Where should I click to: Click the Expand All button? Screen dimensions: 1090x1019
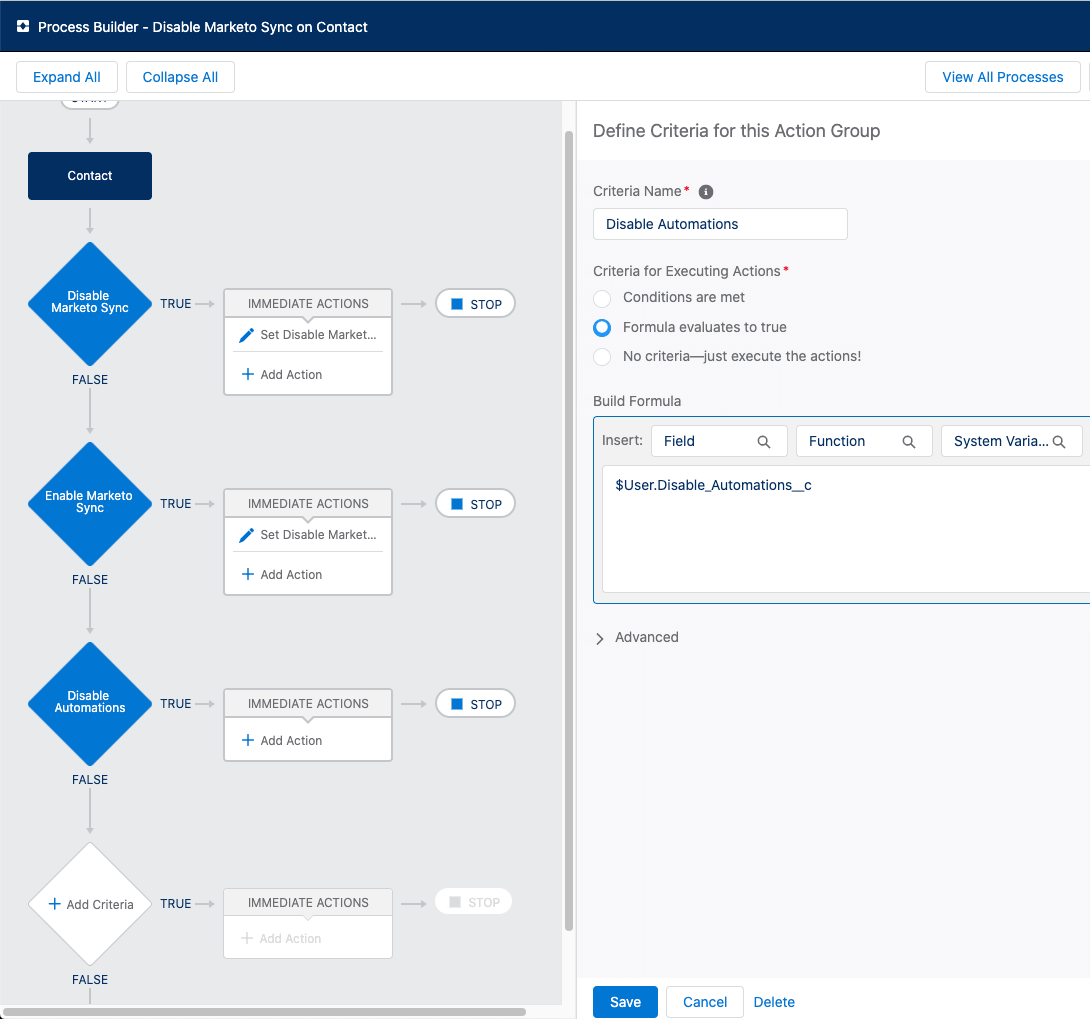click(x=67, y=77)
